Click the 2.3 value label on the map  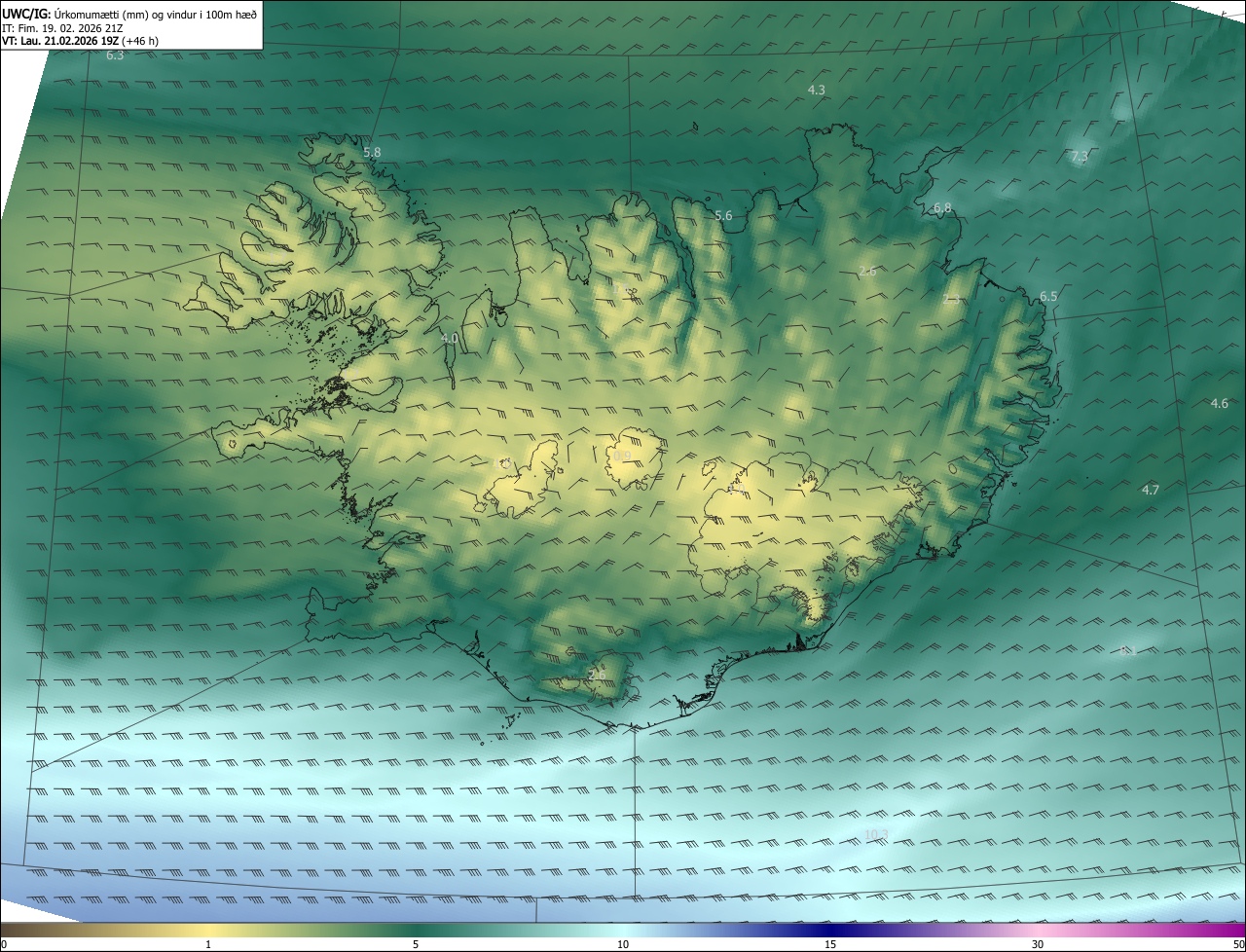[951, 299]
